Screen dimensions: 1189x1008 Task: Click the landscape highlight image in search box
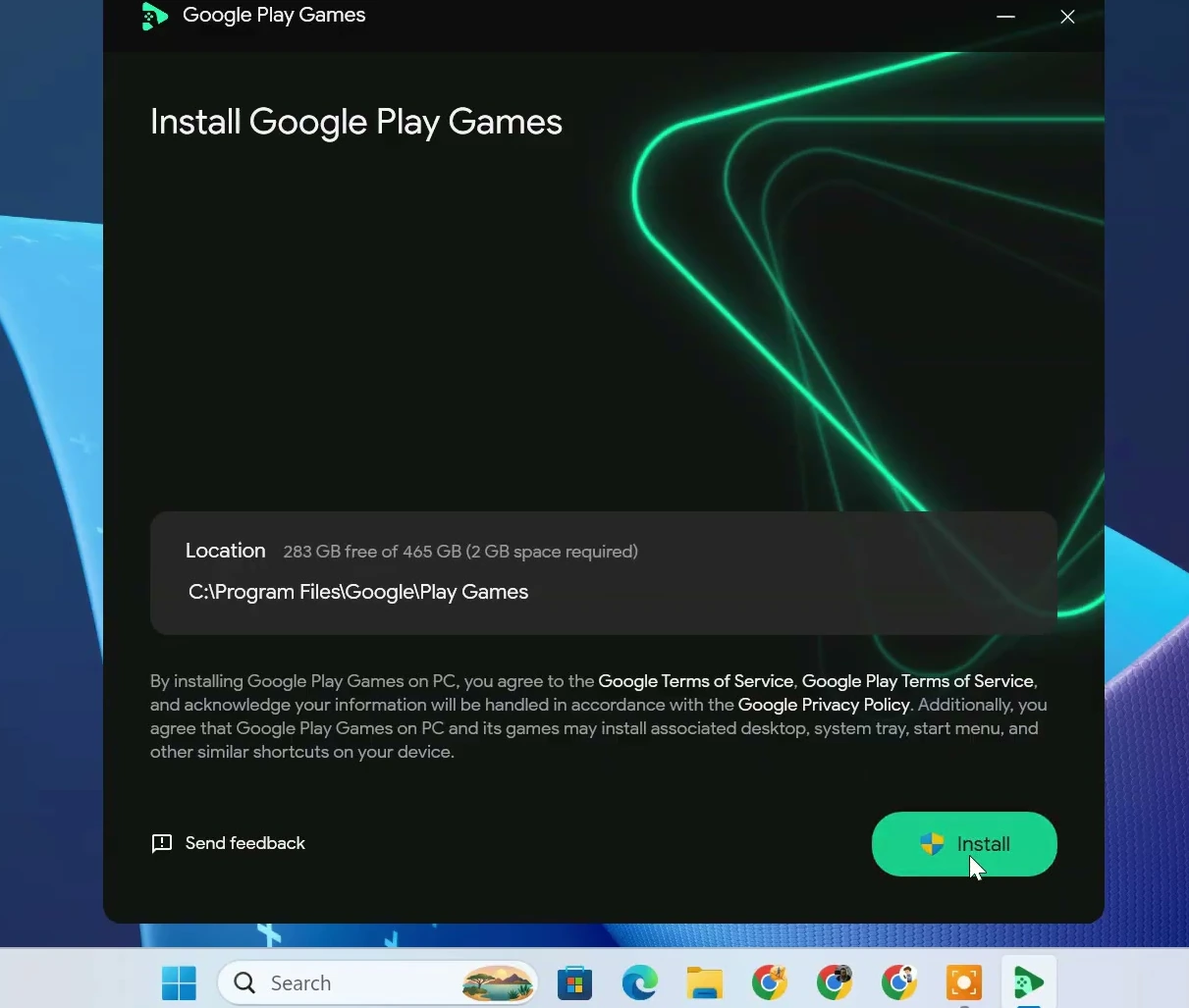click(x=498, y=982)
